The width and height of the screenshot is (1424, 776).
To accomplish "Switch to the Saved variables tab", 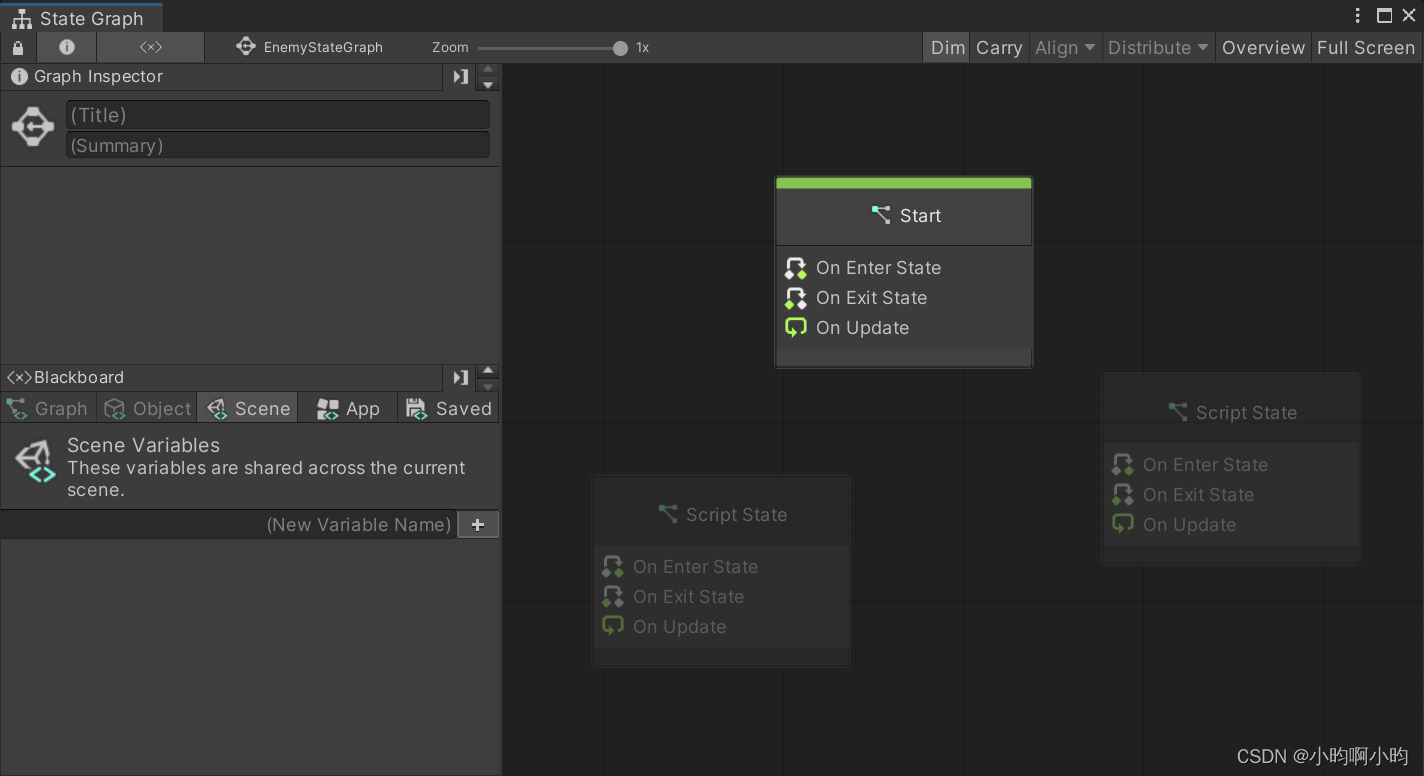I will pos(448,408).
